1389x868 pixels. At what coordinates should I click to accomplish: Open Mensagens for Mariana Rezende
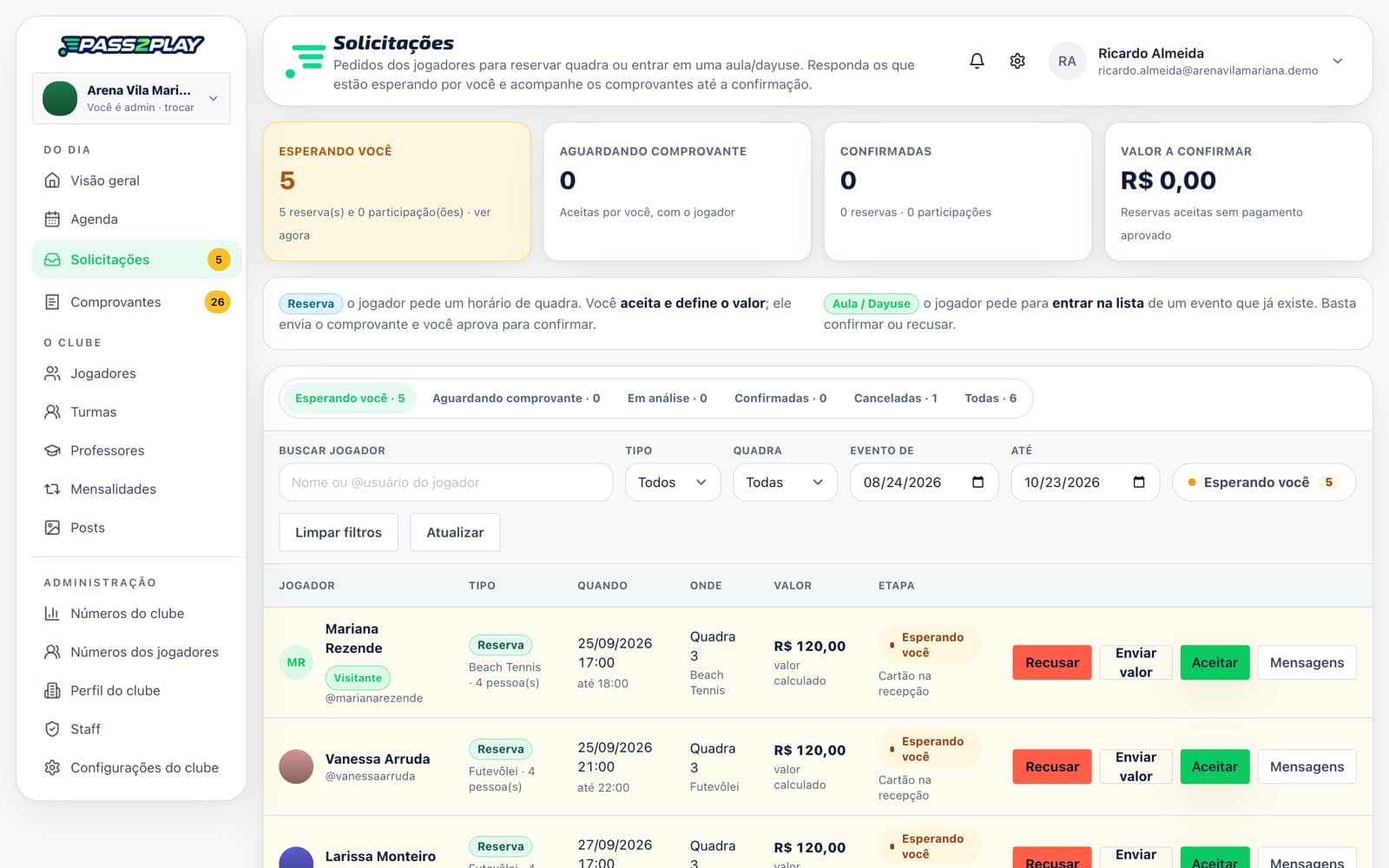click(x=1307, y=662)
